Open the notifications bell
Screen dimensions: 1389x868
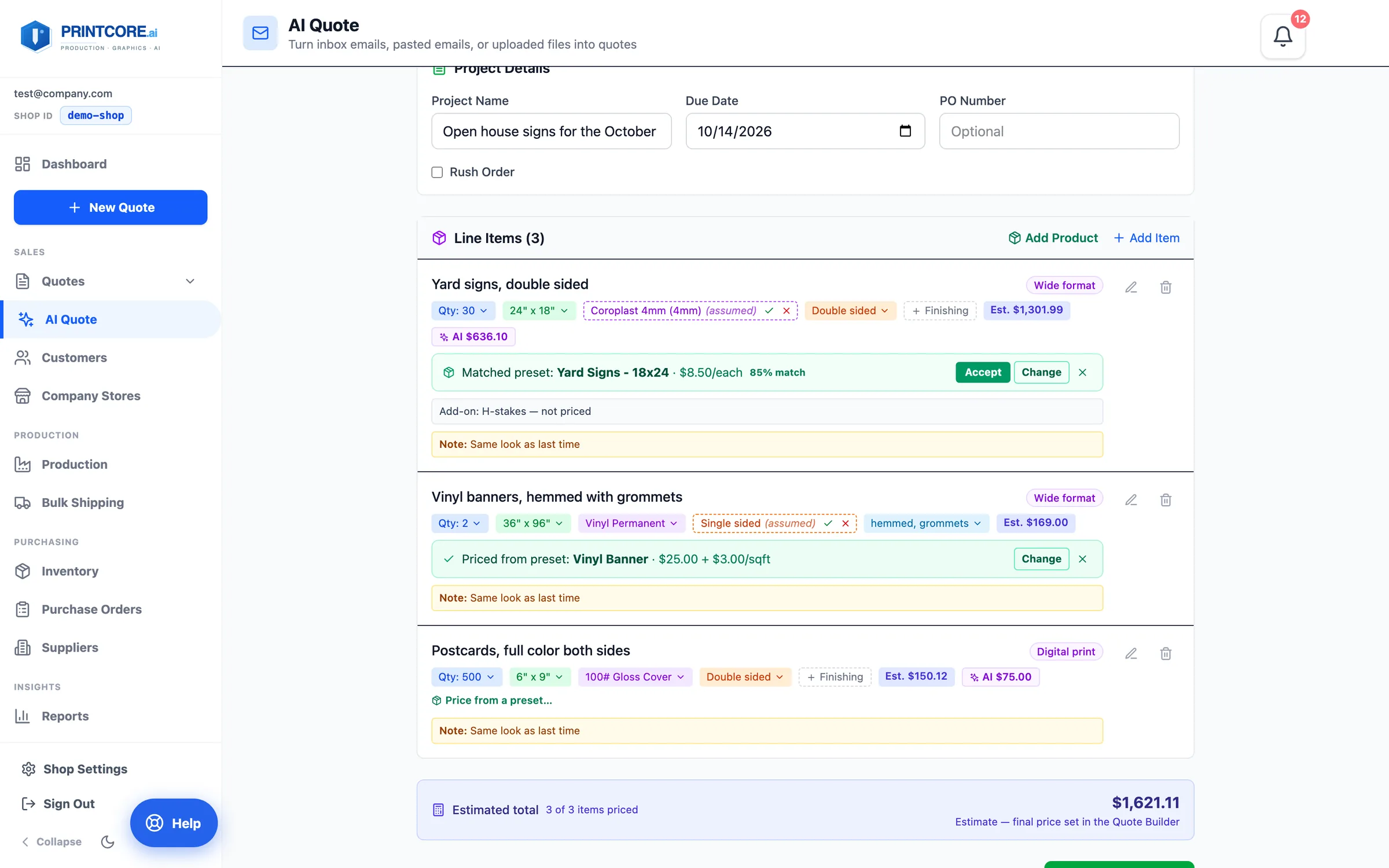(x=1283, y=36)
